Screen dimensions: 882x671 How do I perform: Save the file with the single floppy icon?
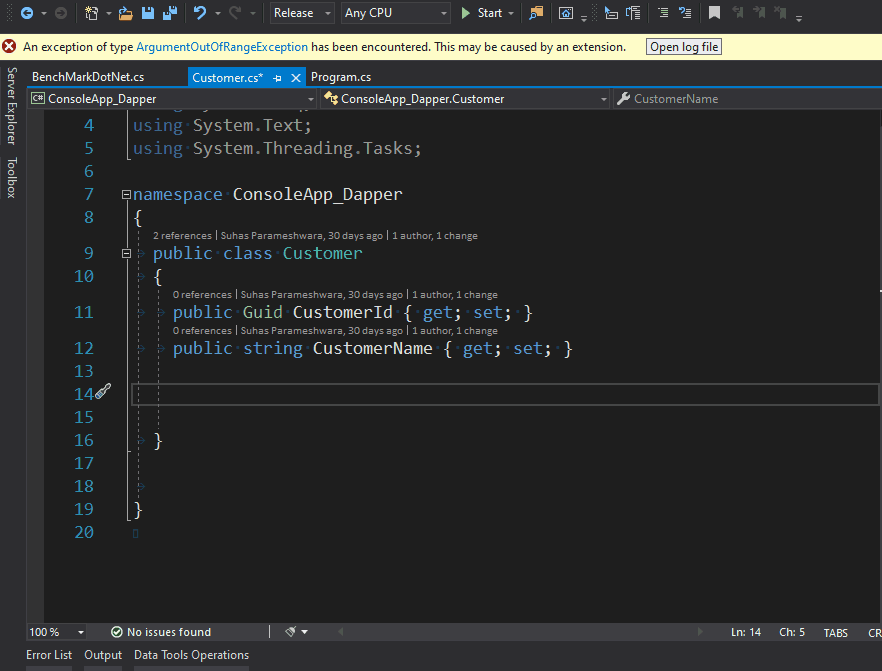(x=148, y=13)
